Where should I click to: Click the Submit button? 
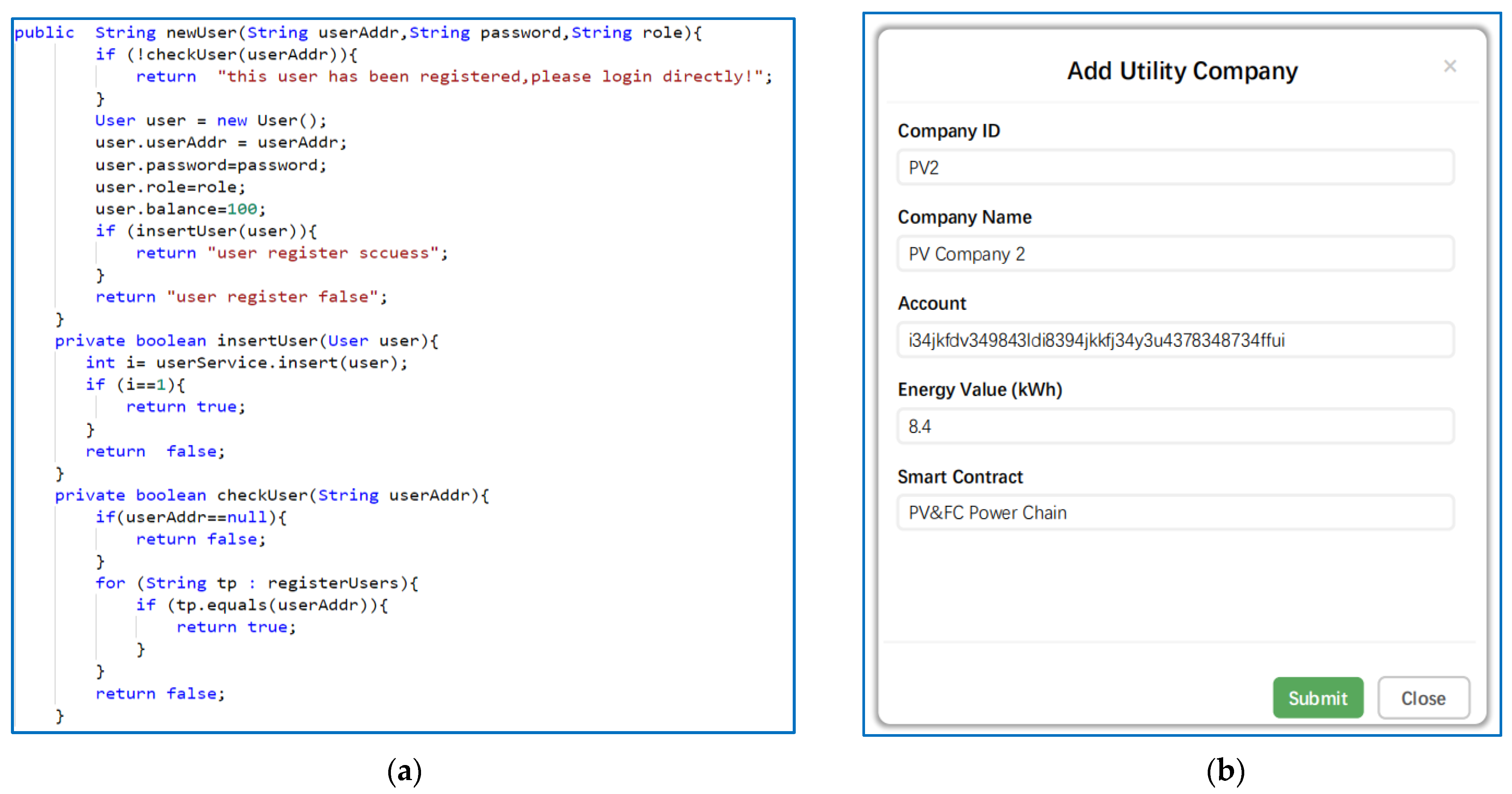[1317, 697]
